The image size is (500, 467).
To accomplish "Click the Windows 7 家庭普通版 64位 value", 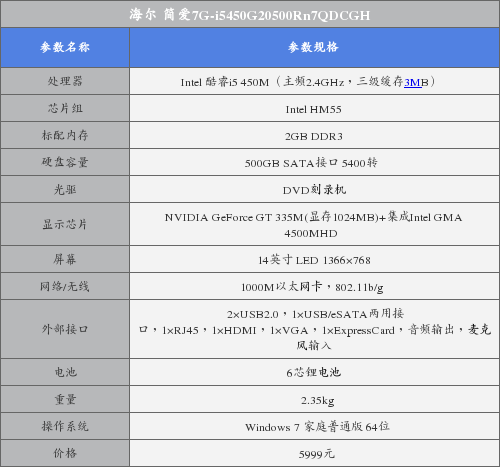I will pyautogui.click(x=317, y=427).
